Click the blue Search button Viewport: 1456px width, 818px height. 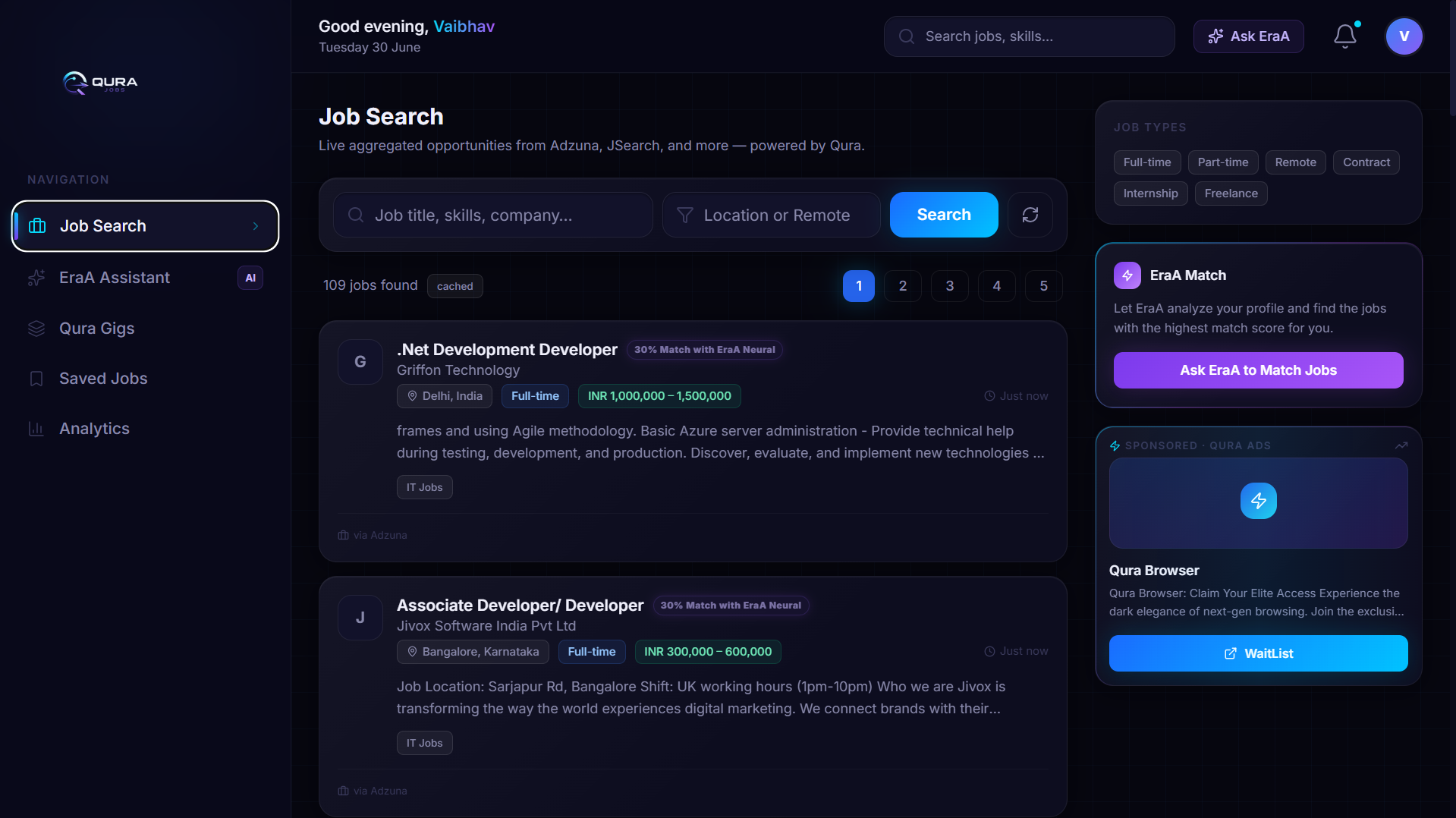click(943, 215)
